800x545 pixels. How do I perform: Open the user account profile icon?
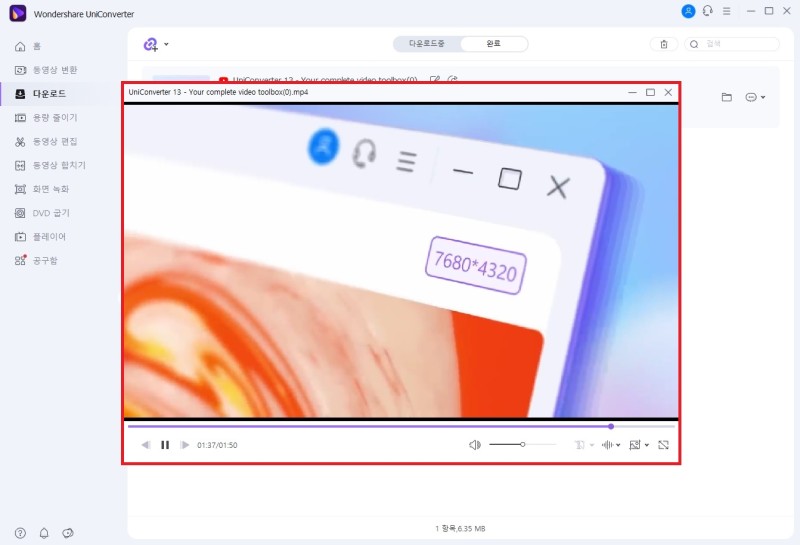[688, 11]
